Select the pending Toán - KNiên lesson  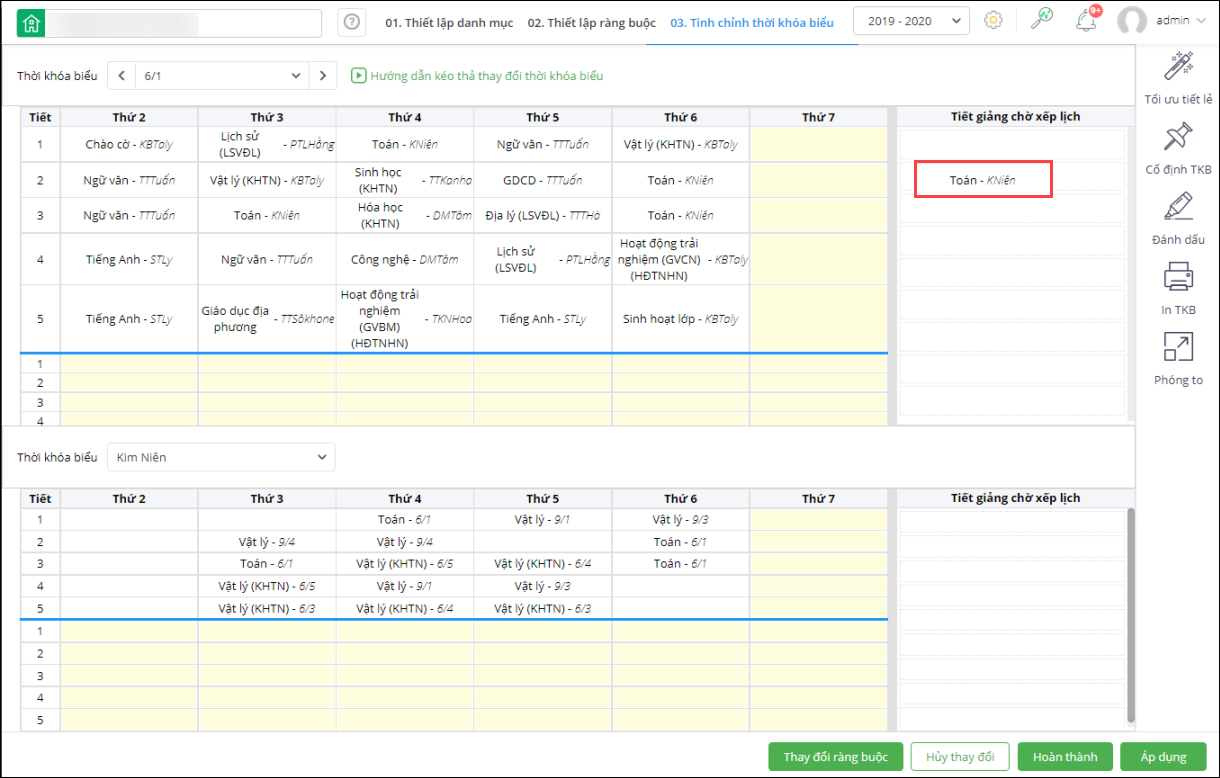982,180
